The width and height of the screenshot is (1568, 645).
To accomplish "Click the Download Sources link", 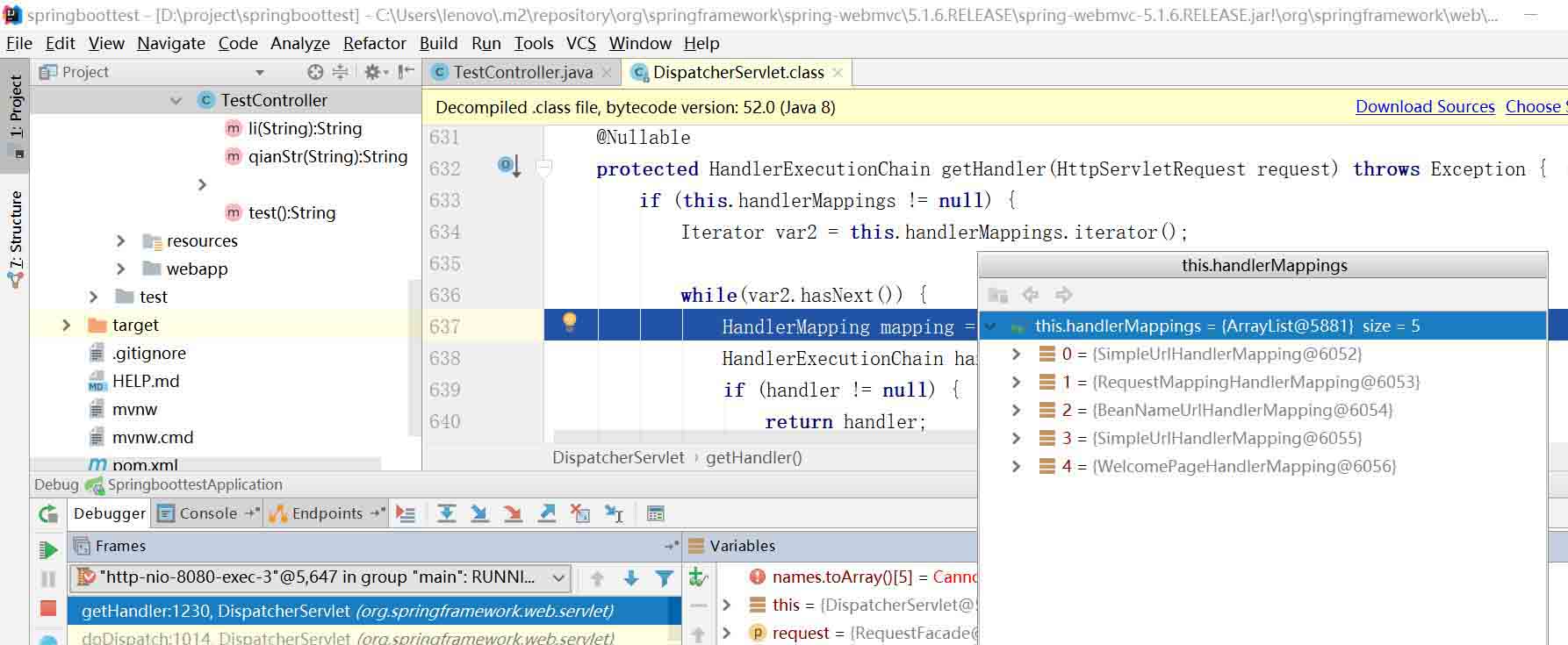I will (x=1425, y=106).
